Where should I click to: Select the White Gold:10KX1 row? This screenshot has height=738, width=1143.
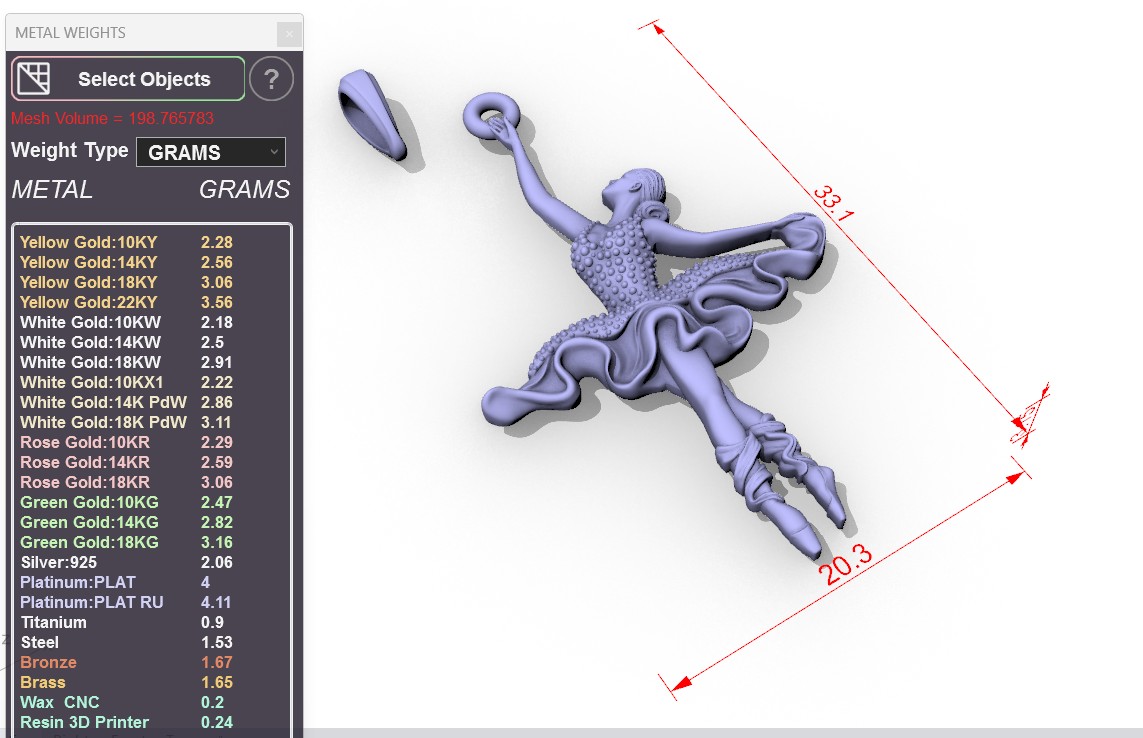click(152, 382)
